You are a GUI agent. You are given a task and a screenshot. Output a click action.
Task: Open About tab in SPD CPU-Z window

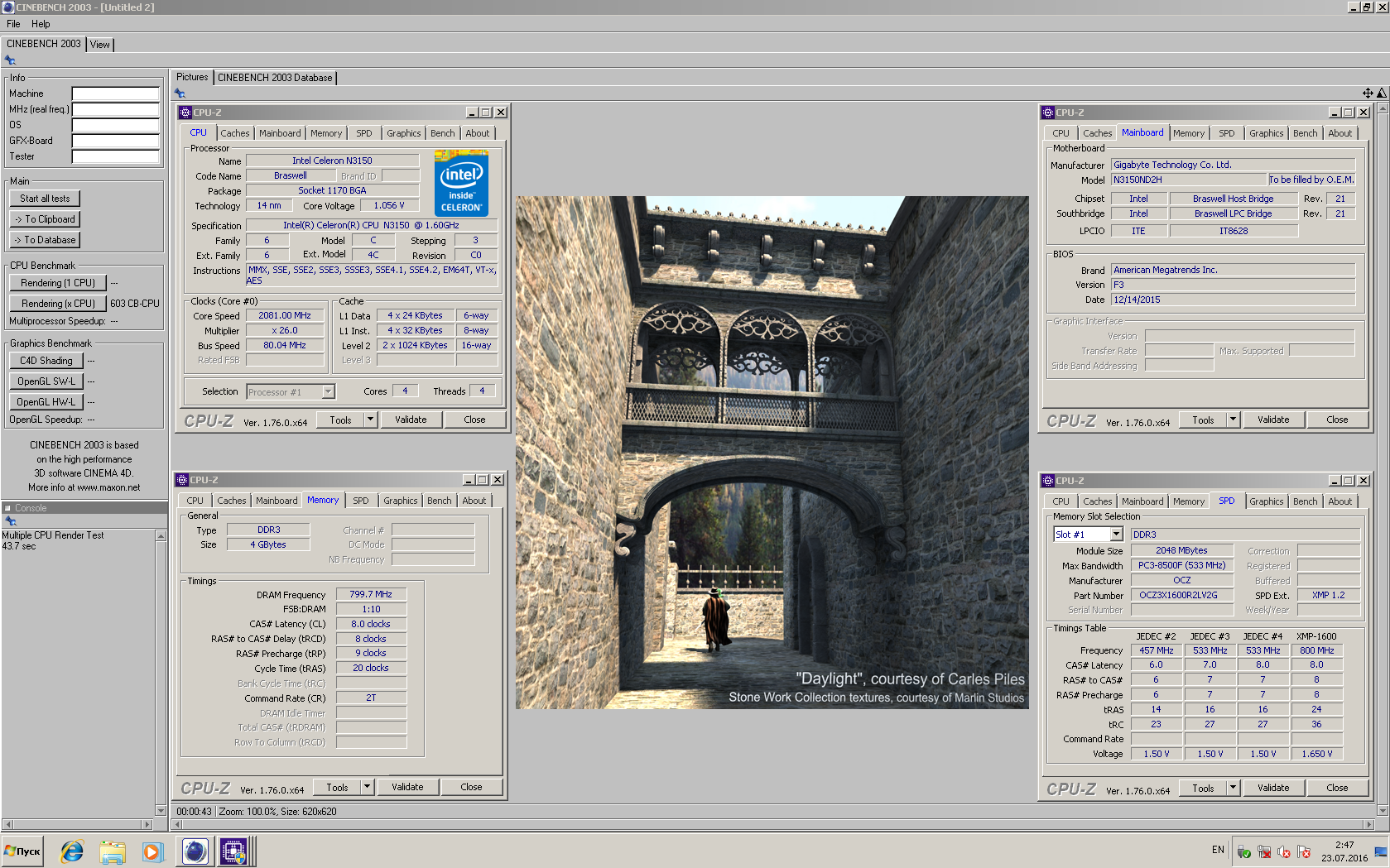(x=1339, y=501)
